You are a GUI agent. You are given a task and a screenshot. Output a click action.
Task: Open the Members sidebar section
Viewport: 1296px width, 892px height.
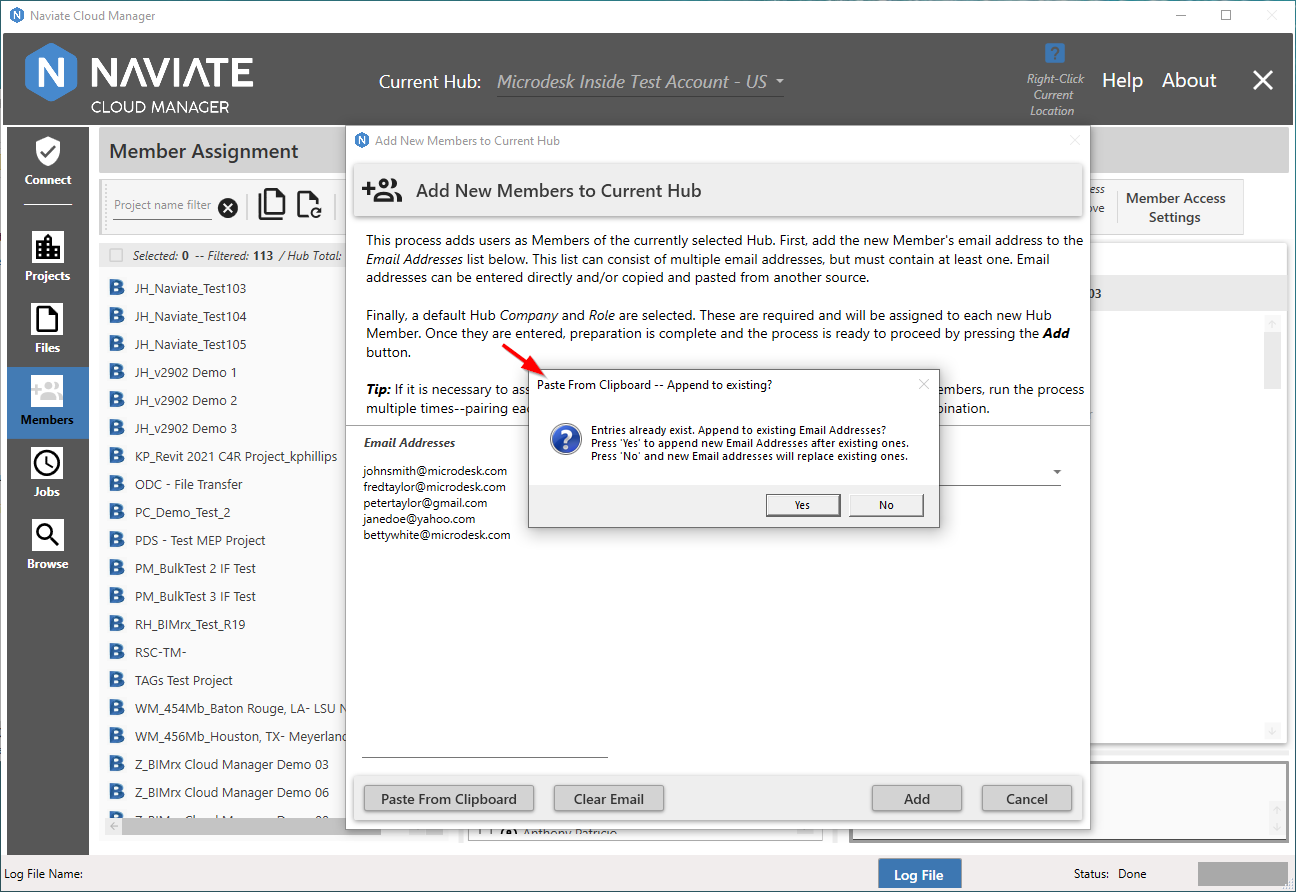click(48, 402)
